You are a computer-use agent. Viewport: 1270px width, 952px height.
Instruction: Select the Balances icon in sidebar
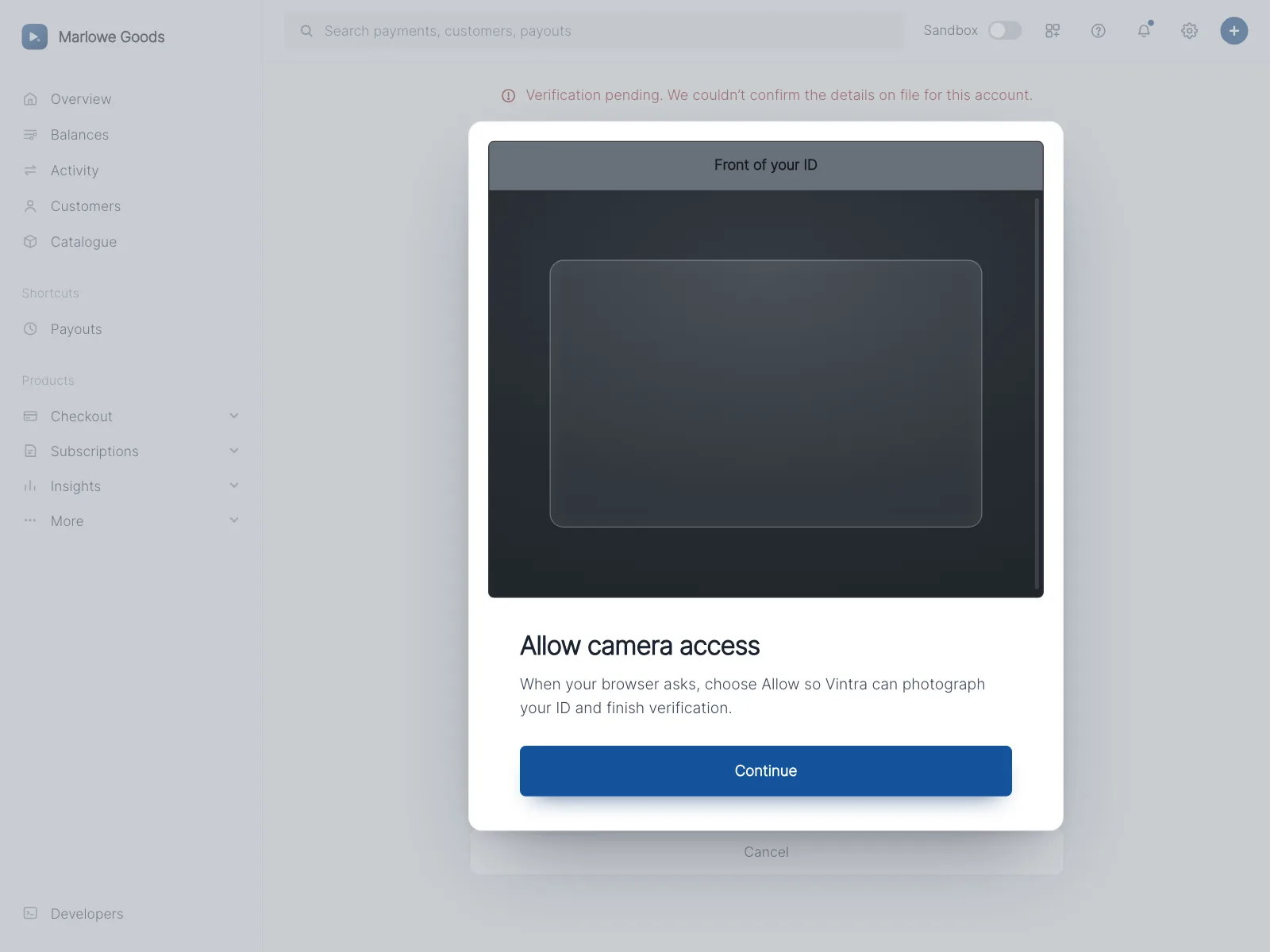30,135
